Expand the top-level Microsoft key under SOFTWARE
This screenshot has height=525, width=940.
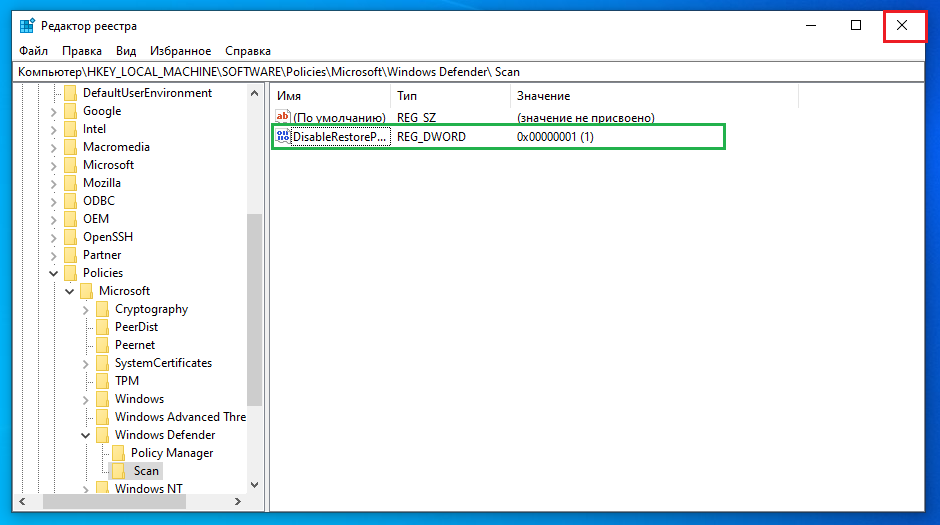coord(53,165)
